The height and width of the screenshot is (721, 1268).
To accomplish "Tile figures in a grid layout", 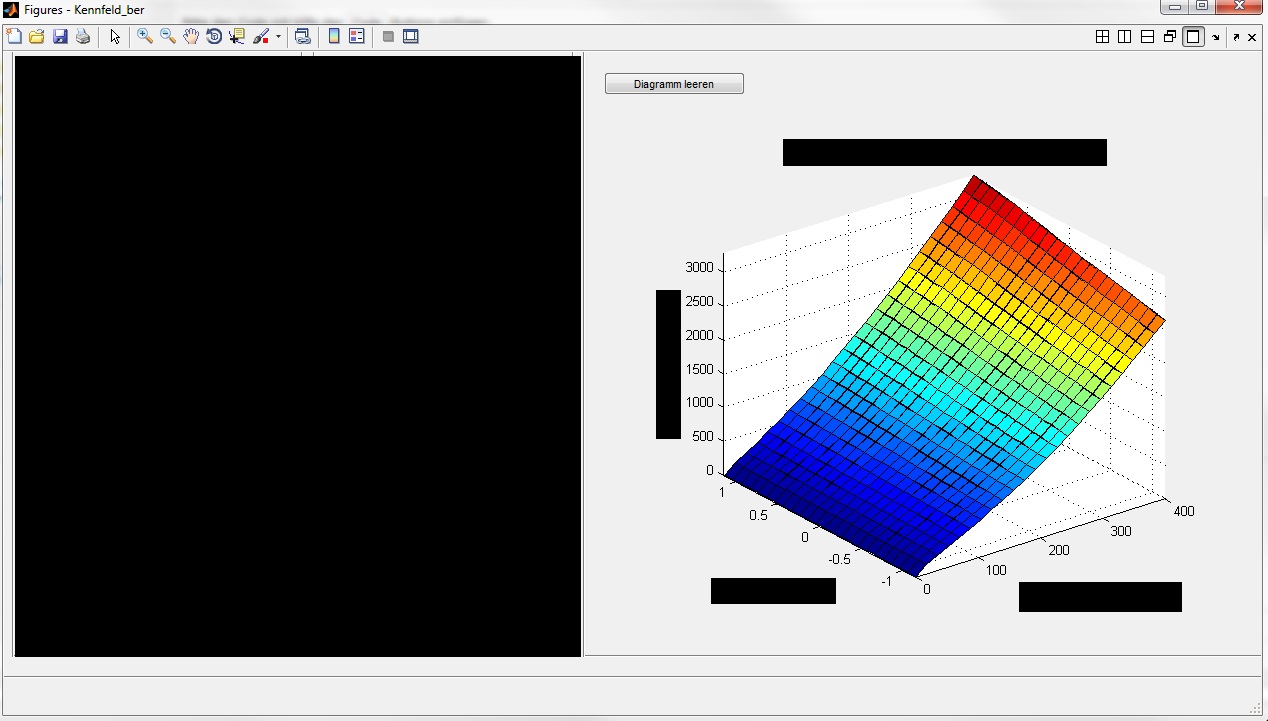I will tap(1102, 37).
